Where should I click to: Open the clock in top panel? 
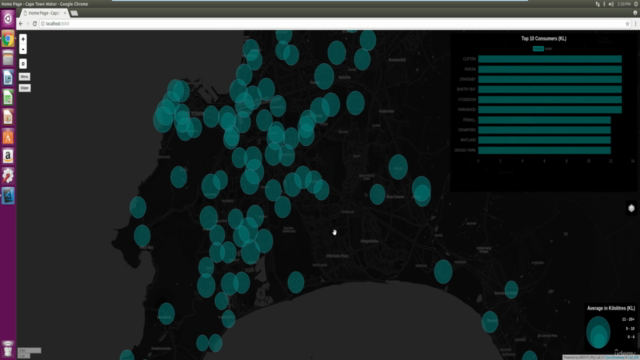coord(624,4)
